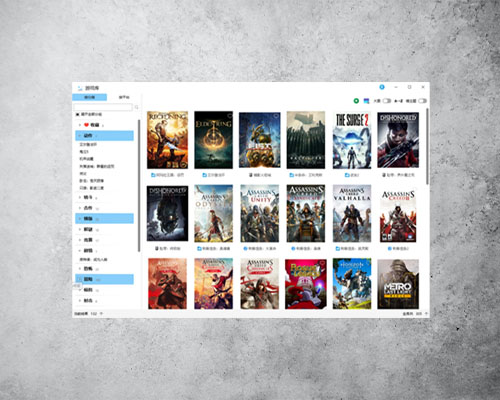Open Assassin's Creed Syndicate cover
Image resolution: width=500 pixels, height=400 pixels.
tap(306, 213)
